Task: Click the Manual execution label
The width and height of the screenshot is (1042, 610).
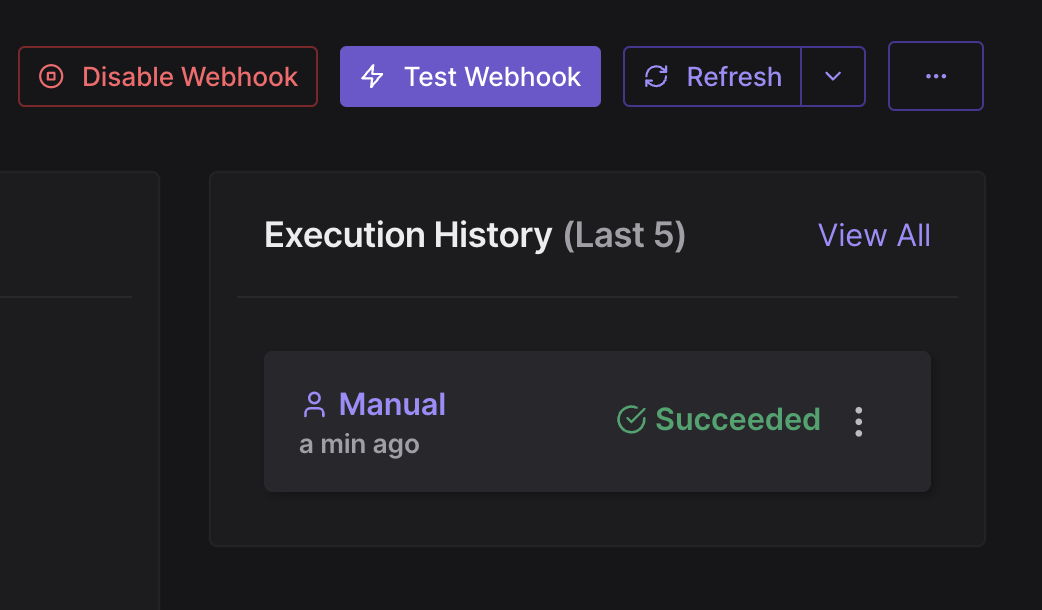Action: tap(392, 404)
